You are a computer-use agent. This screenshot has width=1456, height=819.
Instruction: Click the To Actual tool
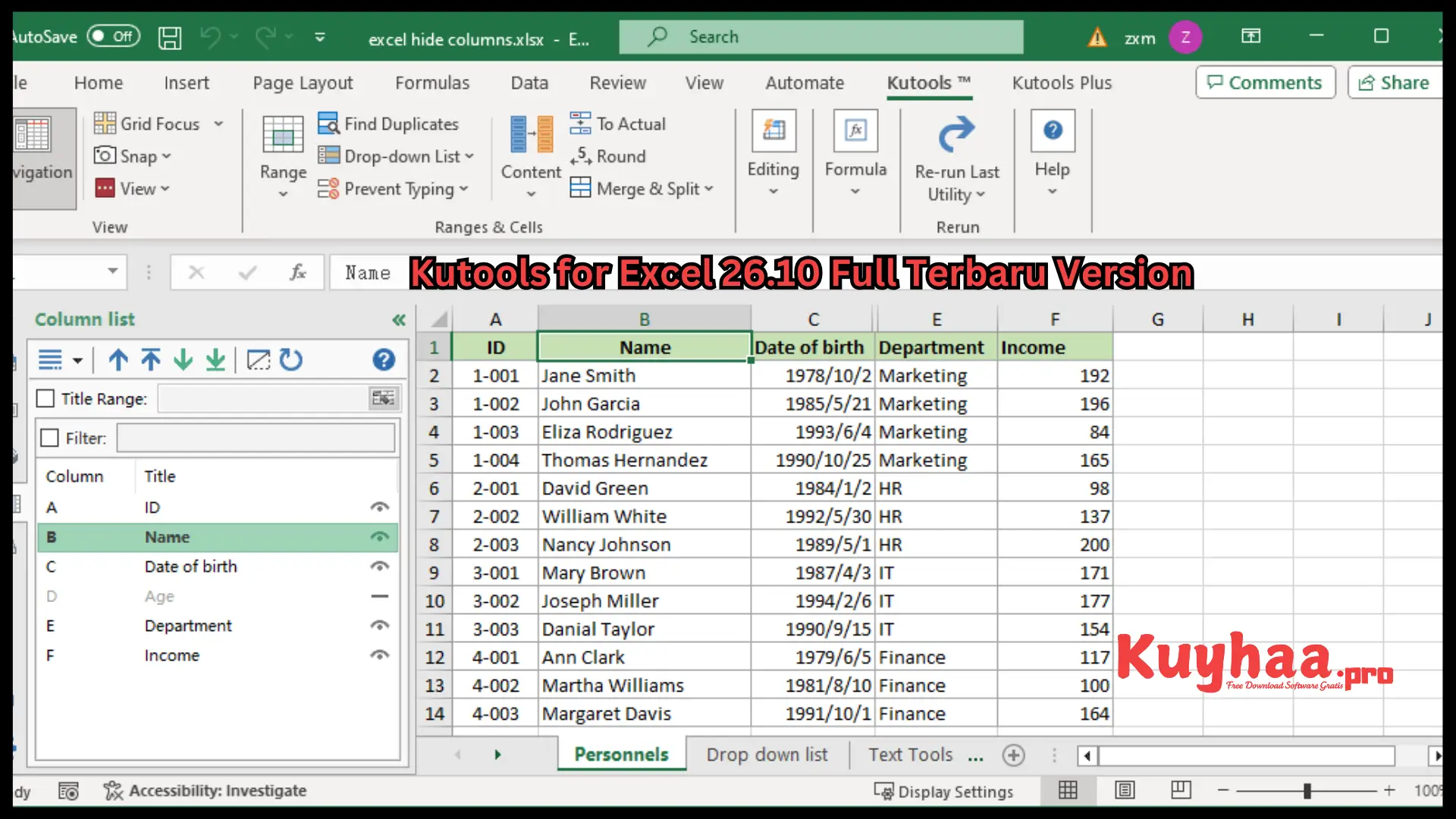click(x=617, y=124)
